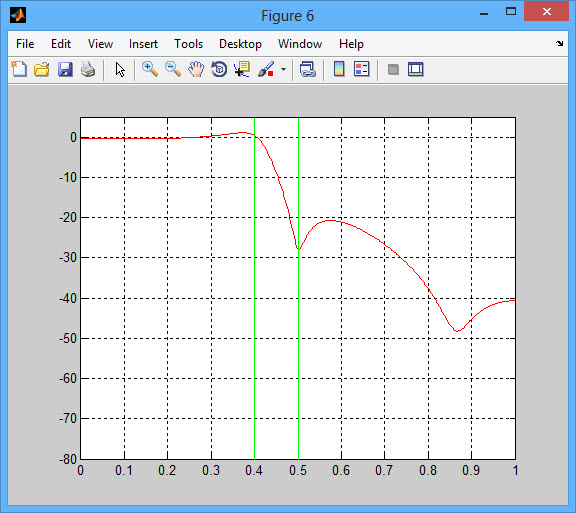The width and height of the screenshot is (576, 513).
Task: Enable the Rotate 3D tool
Action: coord(219,69)
